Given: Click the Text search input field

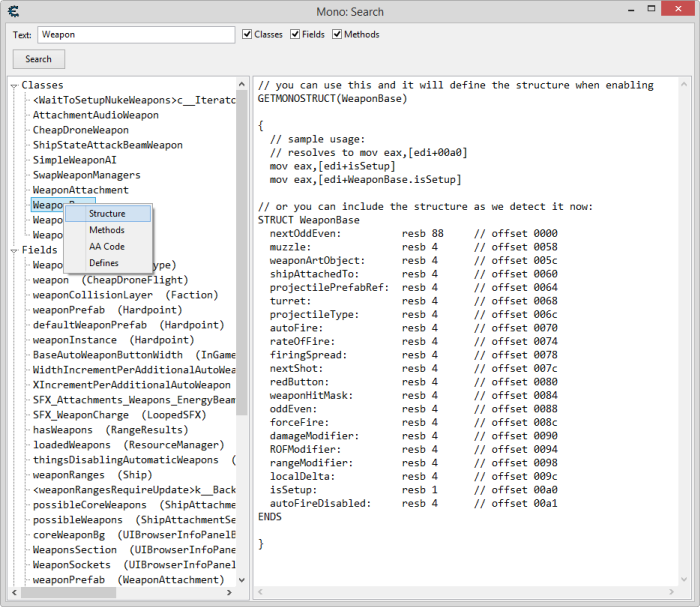Looking at the screenshot, I should [x=135, y=34].
